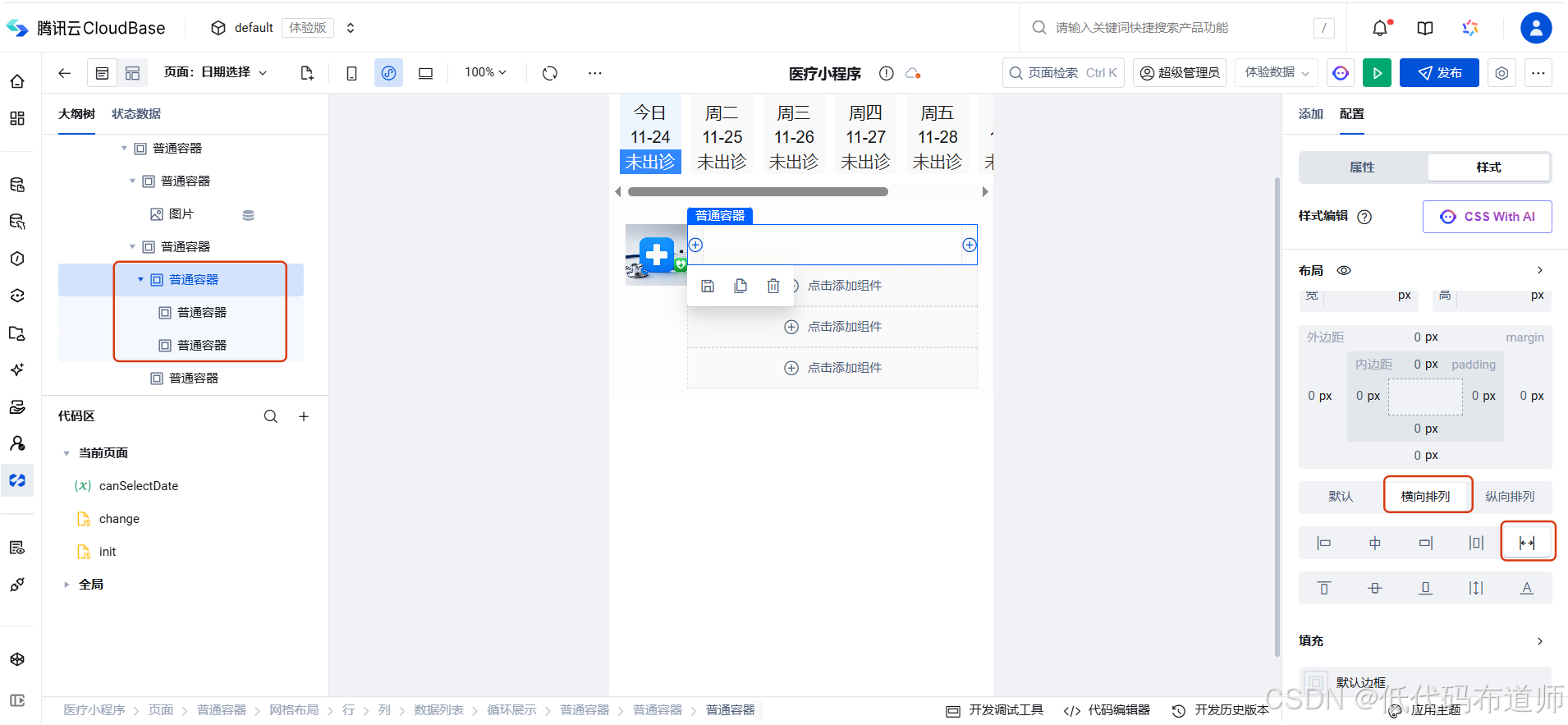Image resolution: width=1568 pixels, height=725 pixels.
Task: Click the data binding icon beside 图片
Action: 248,215
